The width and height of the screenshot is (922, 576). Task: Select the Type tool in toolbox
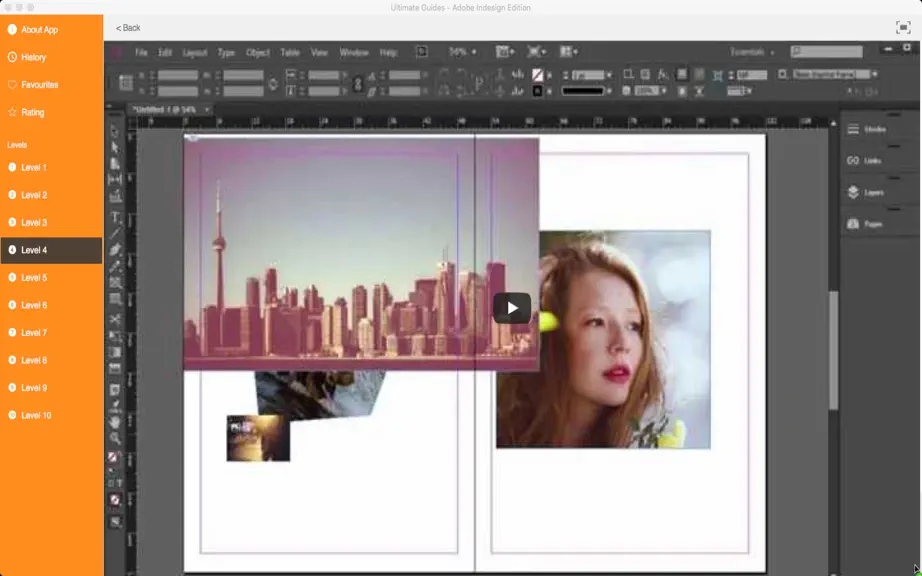(x=115, y=217)
